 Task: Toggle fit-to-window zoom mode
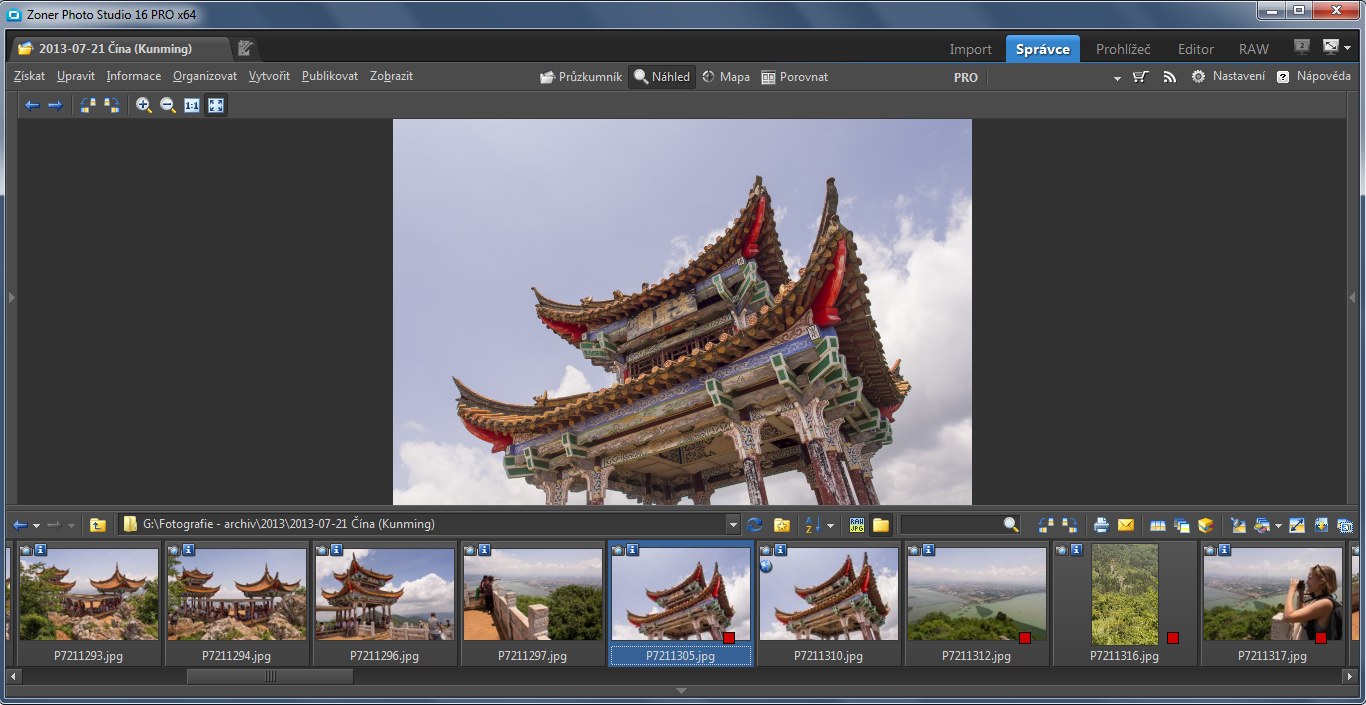pos(216,105)
